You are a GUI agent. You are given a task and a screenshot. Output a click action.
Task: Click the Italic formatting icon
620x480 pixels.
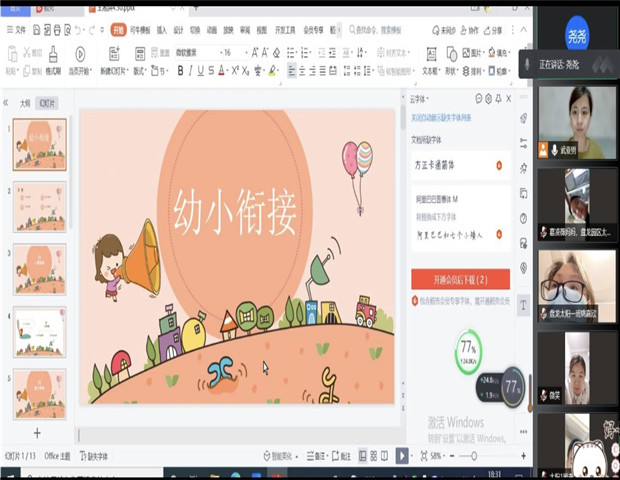pyautogui.click(x=191, y=71)
